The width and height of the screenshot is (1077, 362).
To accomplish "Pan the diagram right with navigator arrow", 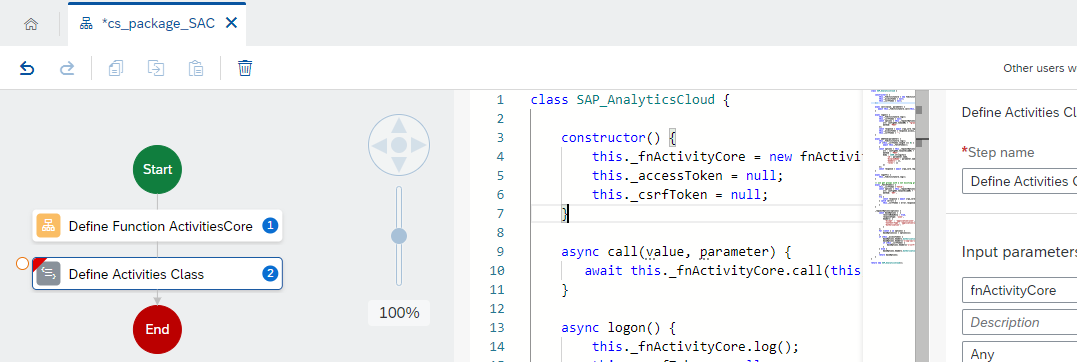I will coord(419,145).
